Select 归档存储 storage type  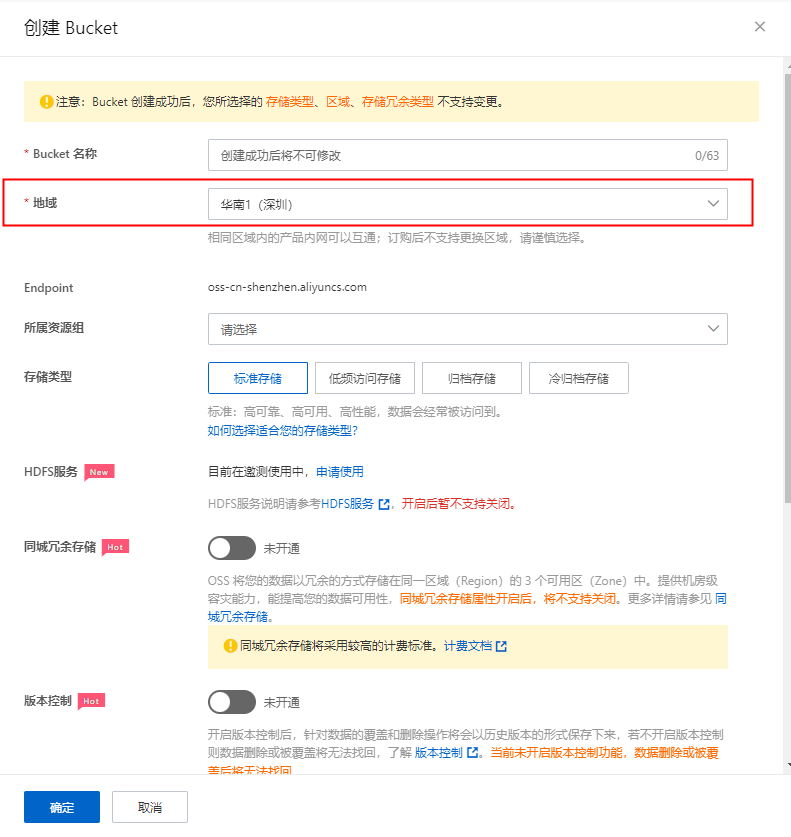tap(472, 378)
